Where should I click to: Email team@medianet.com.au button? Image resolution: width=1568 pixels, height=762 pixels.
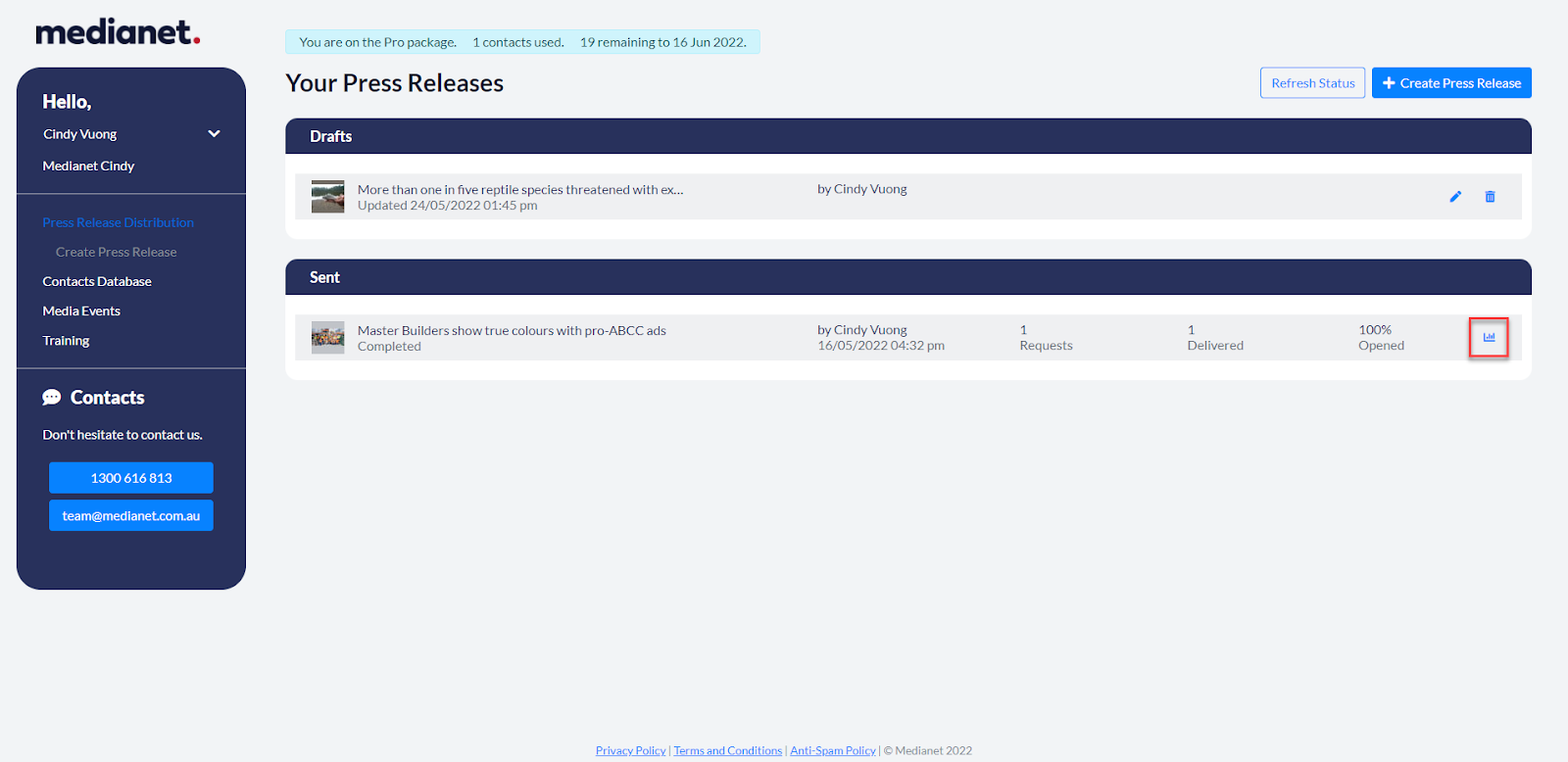(131, 515)
